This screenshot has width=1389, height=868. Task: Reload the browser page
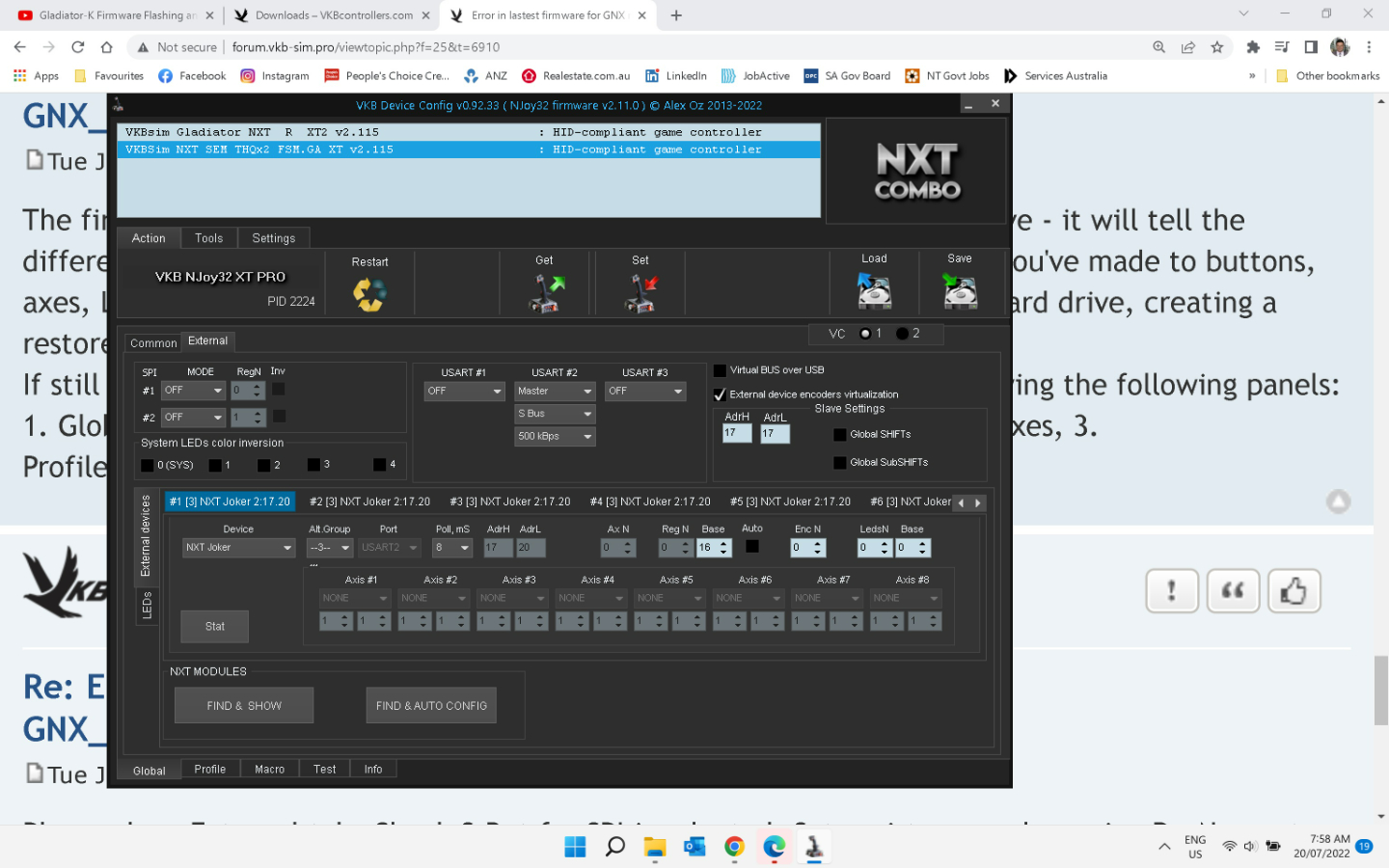point(78,46)
